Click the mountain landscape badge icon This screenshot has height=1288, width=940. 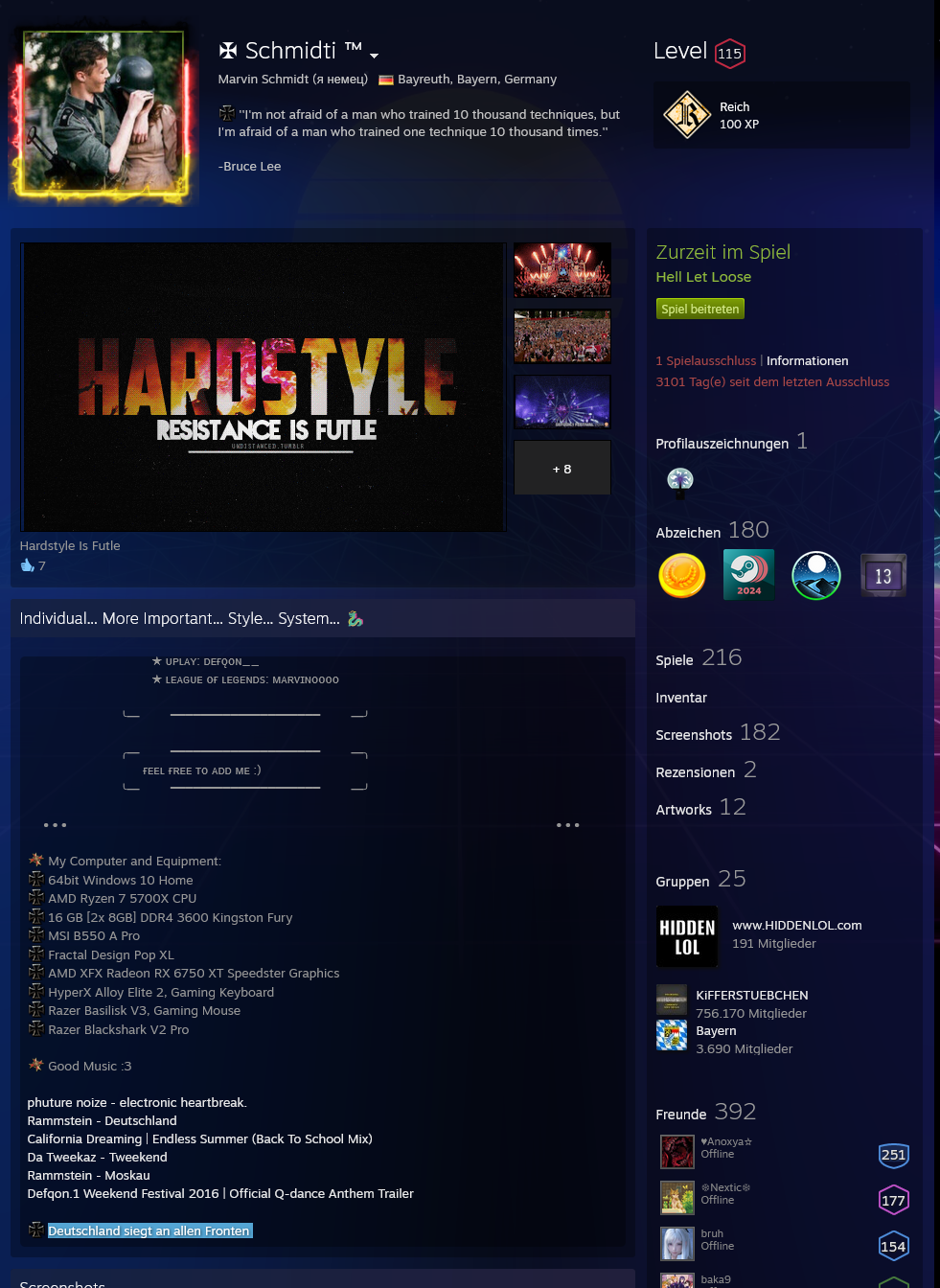(815, 576)
